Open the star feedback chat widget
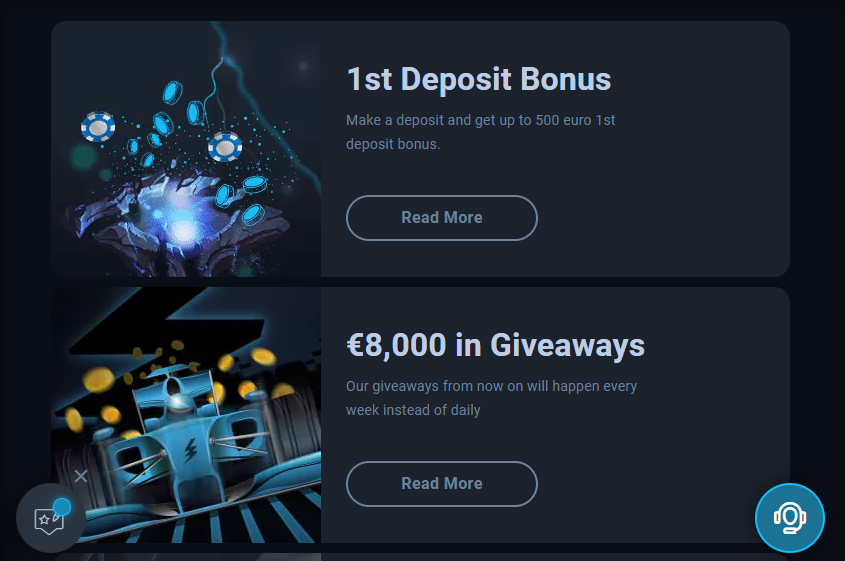Image resolution: width=845 pixels, height=561 pixels. pos(50,518)
